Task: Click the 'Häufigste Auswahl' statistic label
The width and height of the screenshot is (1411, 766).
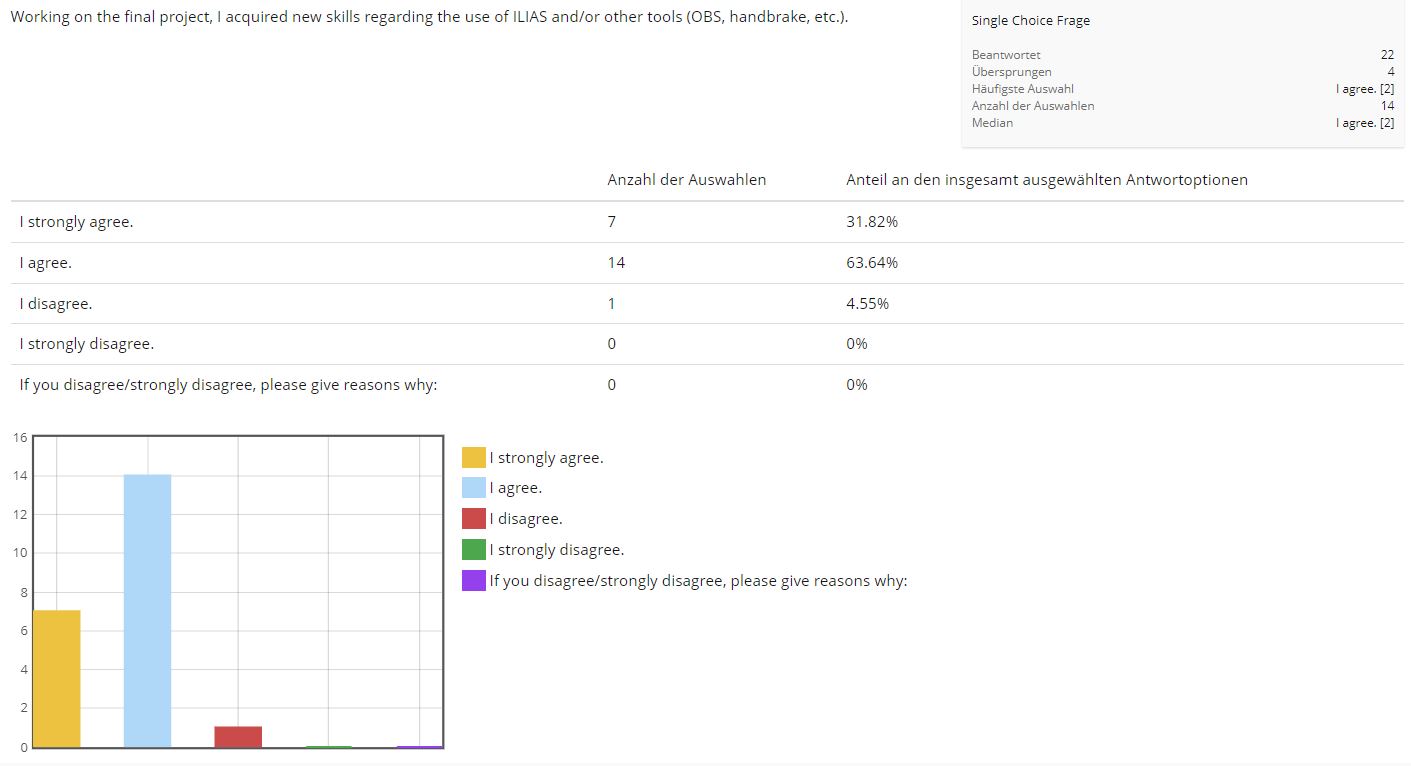Action: 1022,89
